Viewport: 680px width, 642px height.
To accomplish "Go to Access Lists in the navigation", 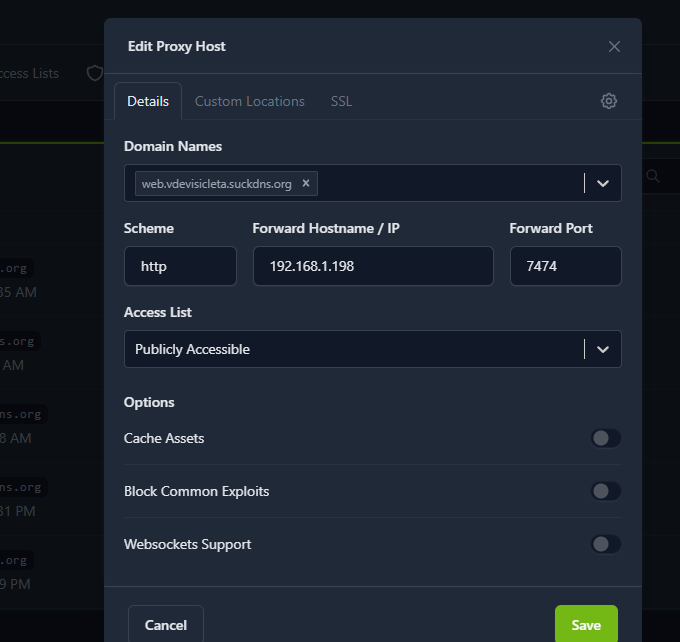I will pos(30,73).
